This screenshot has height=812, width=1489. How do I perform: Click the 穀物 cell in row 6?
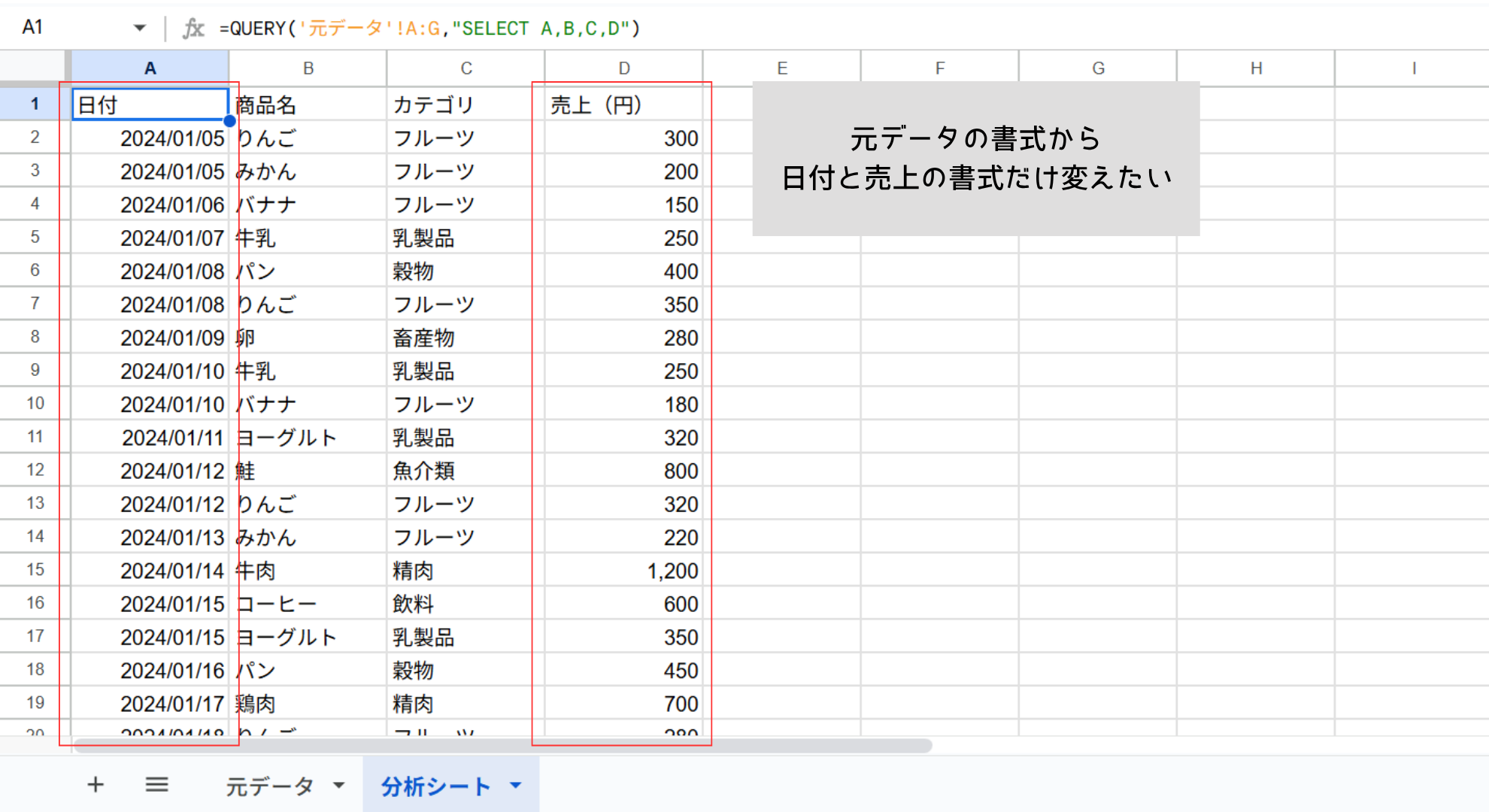click(466, 271)
